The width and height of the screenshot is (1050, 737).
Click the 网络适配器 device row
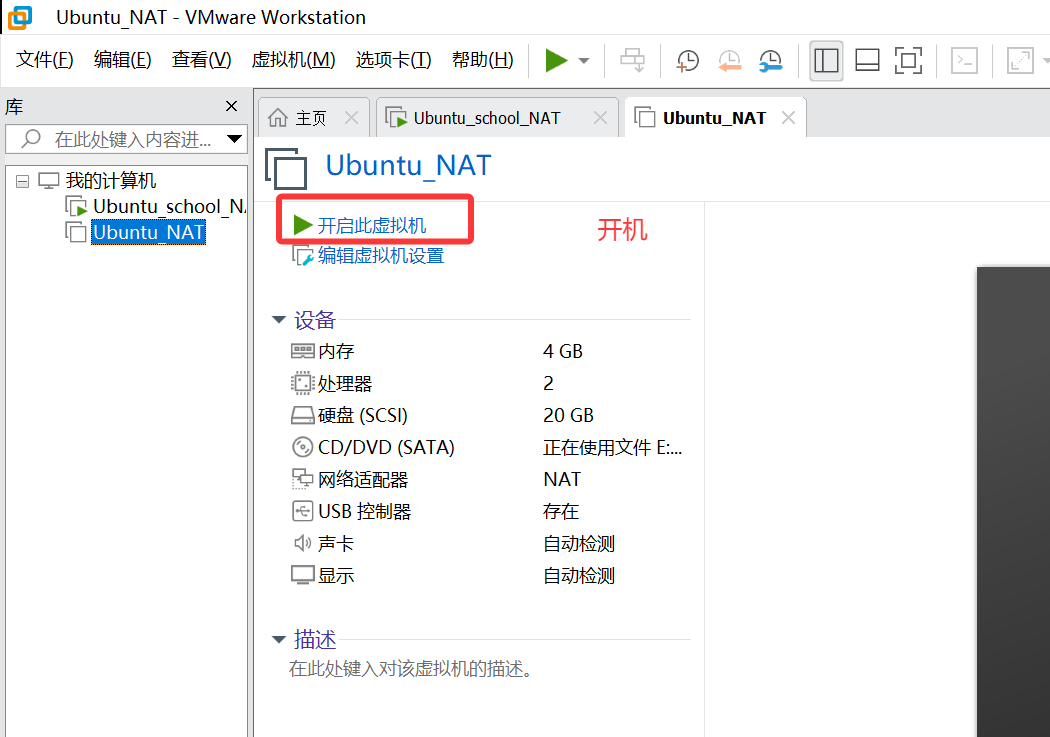point(489,479)
